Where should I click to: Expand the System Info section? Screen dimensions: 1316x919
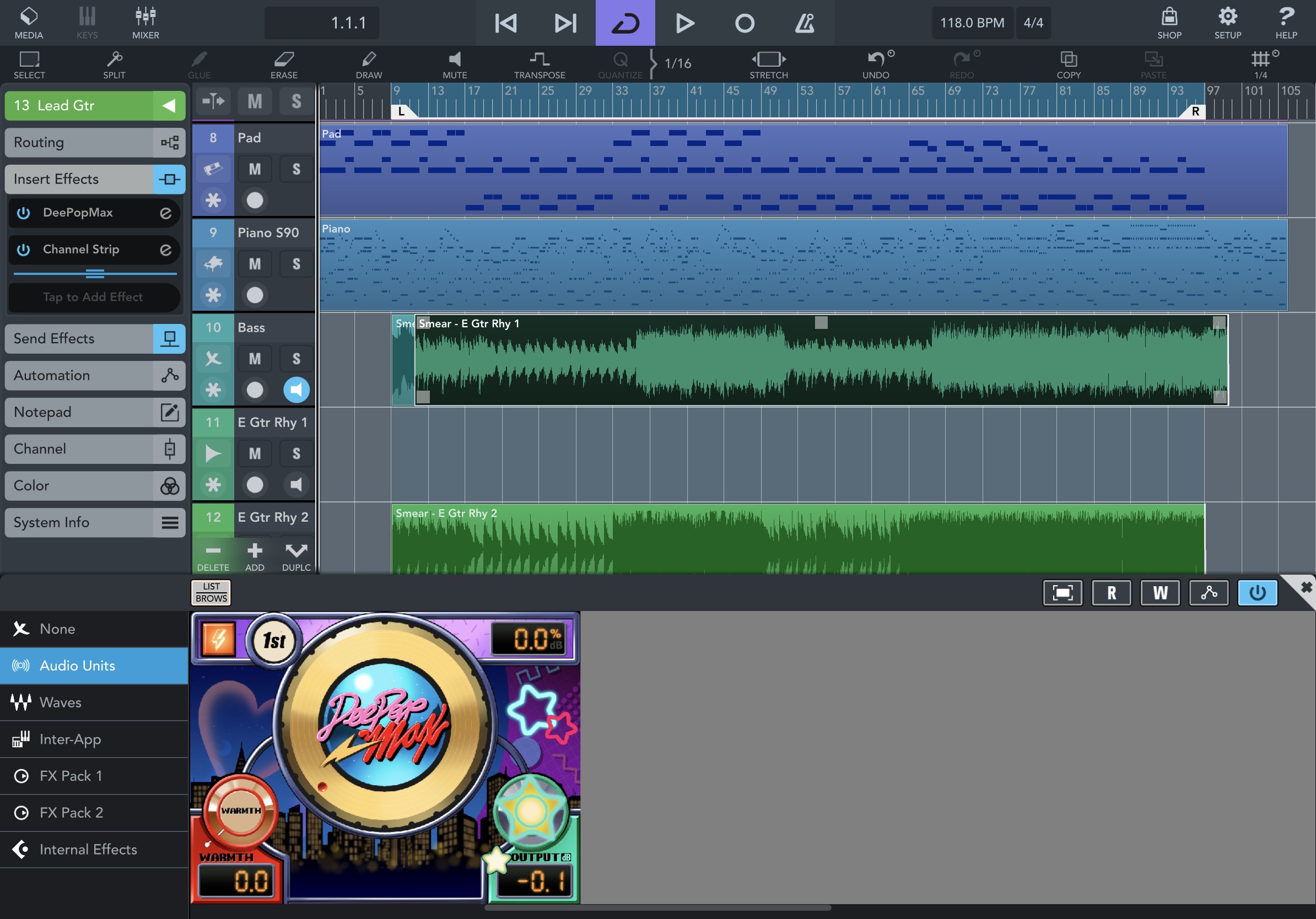[95, 522]
